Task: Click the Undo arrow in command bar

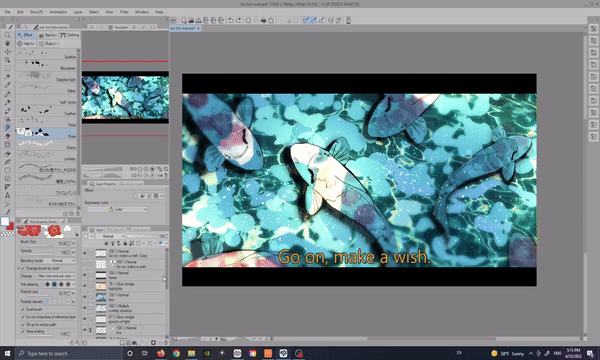Action: pyautogui.click(x=231, y=20)
